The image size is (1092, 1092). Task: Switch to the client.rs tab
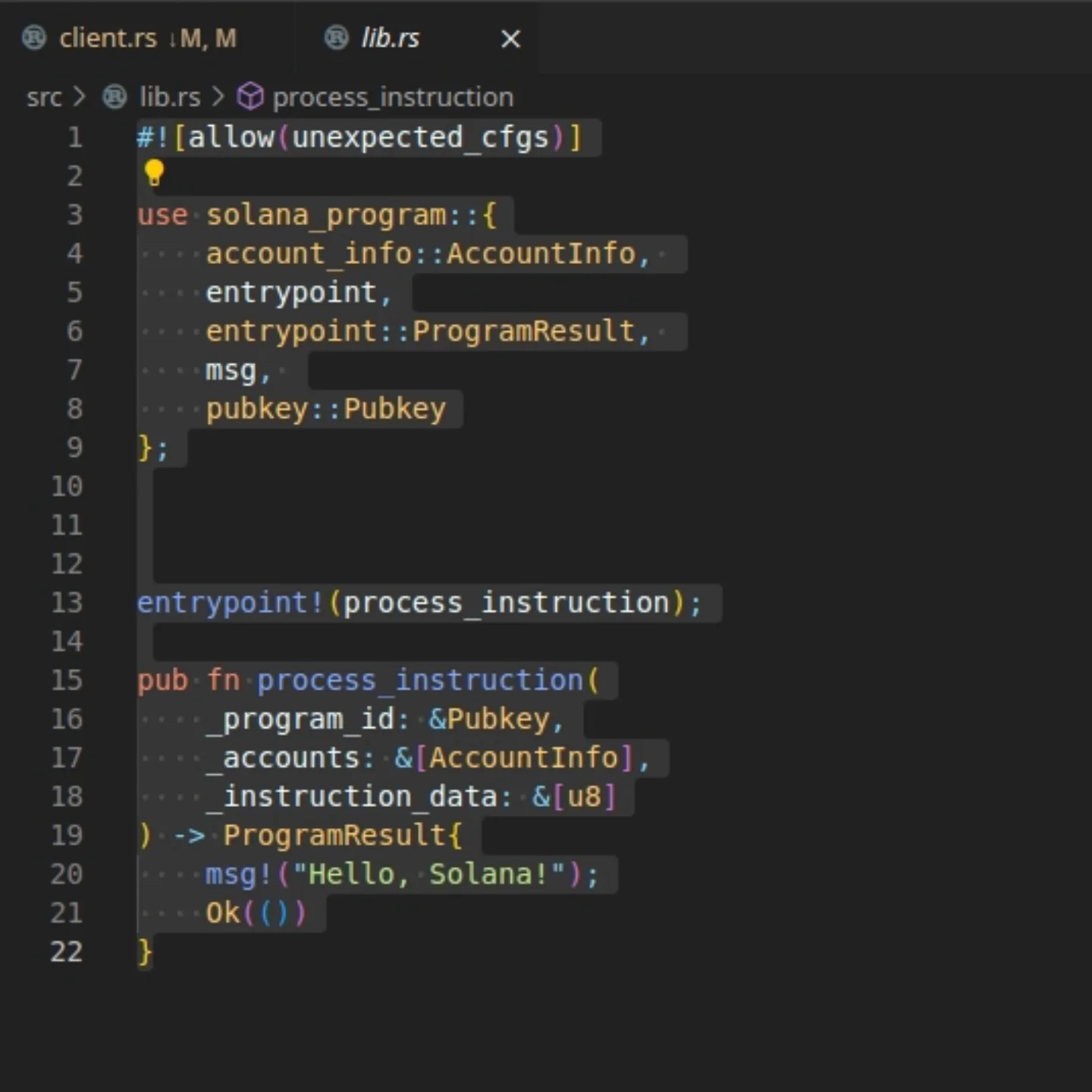click(x=108, y=38)
